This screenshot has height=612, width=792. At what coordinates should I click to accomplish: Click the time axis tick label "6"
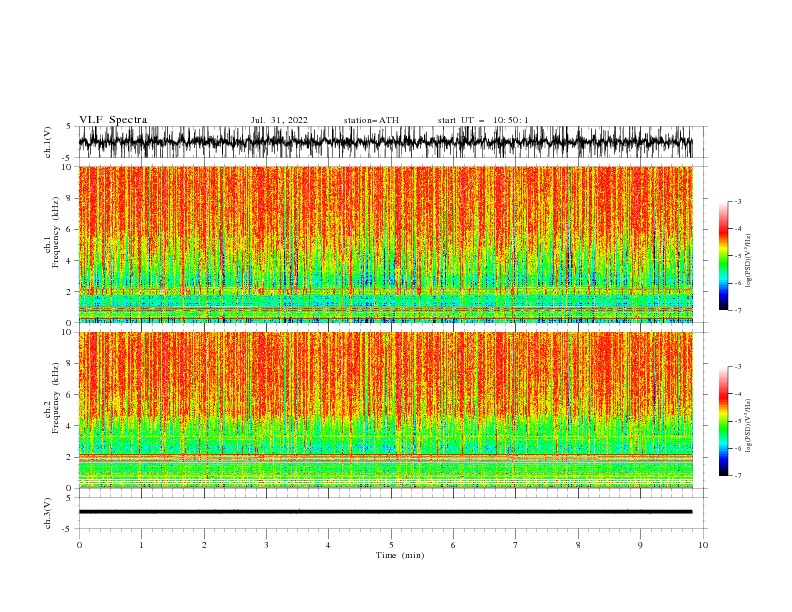[453, 545]
